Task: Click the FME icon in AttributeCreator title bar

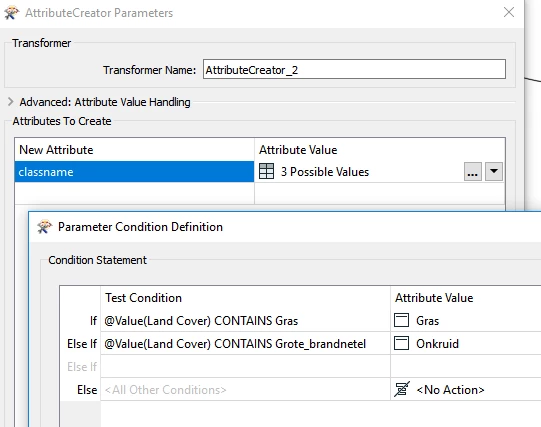Action: pyautogui.click(x=11, y=13)
